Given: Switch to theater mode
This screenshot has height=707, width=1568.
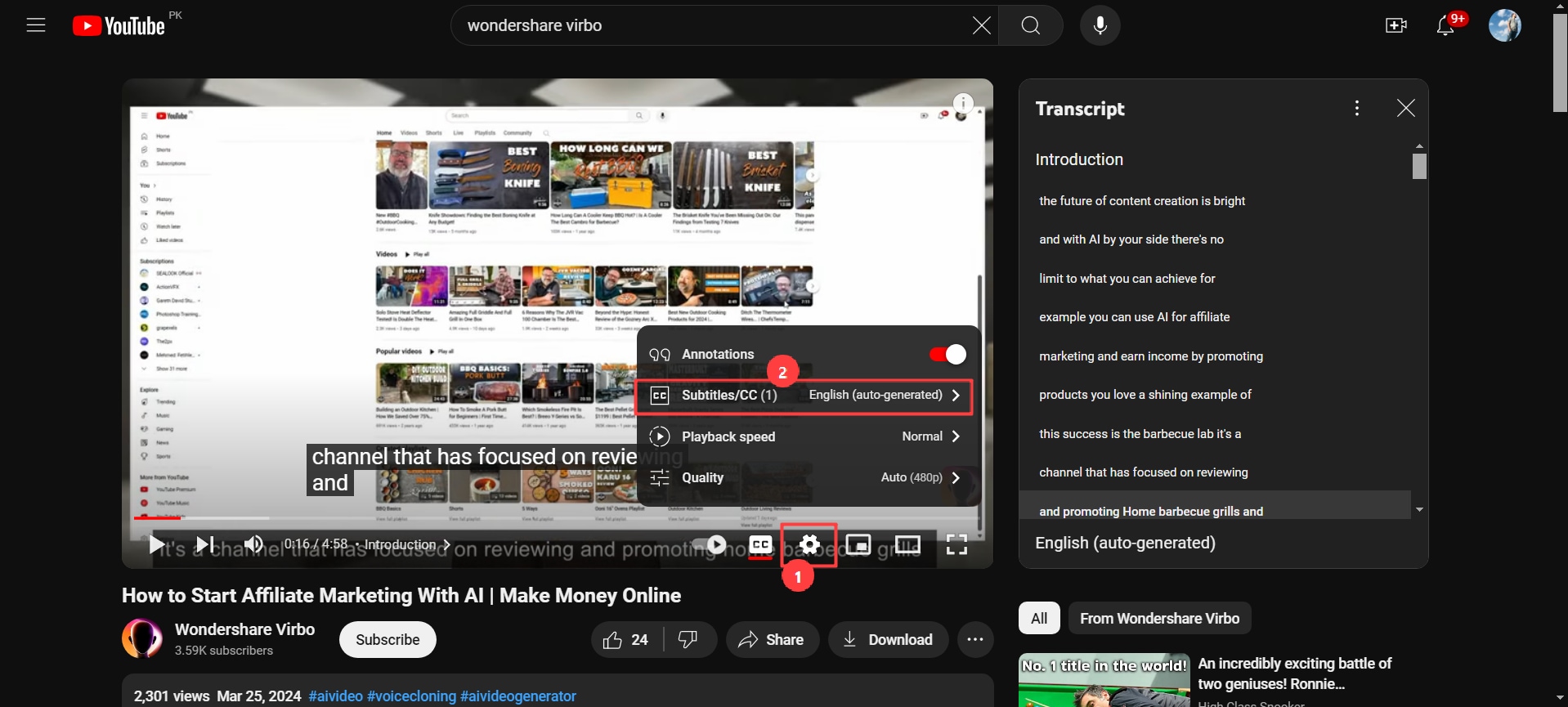Looking at the screenshot, I should click(907, 544).
